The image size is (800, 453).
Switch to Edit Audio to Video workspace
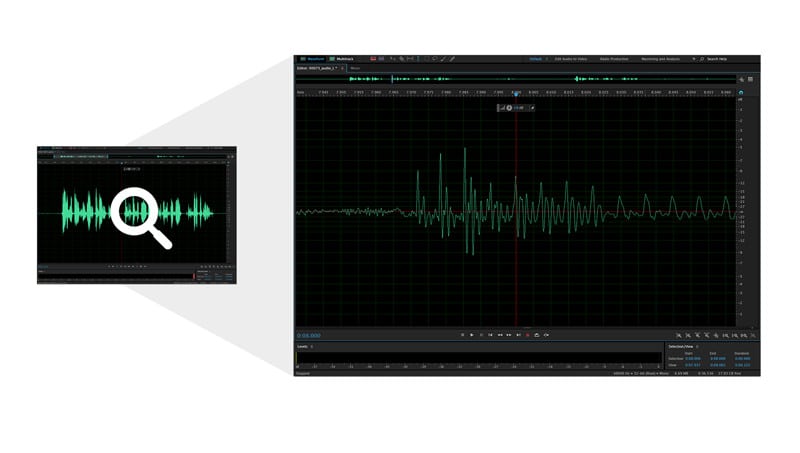(x=571, y=59)
